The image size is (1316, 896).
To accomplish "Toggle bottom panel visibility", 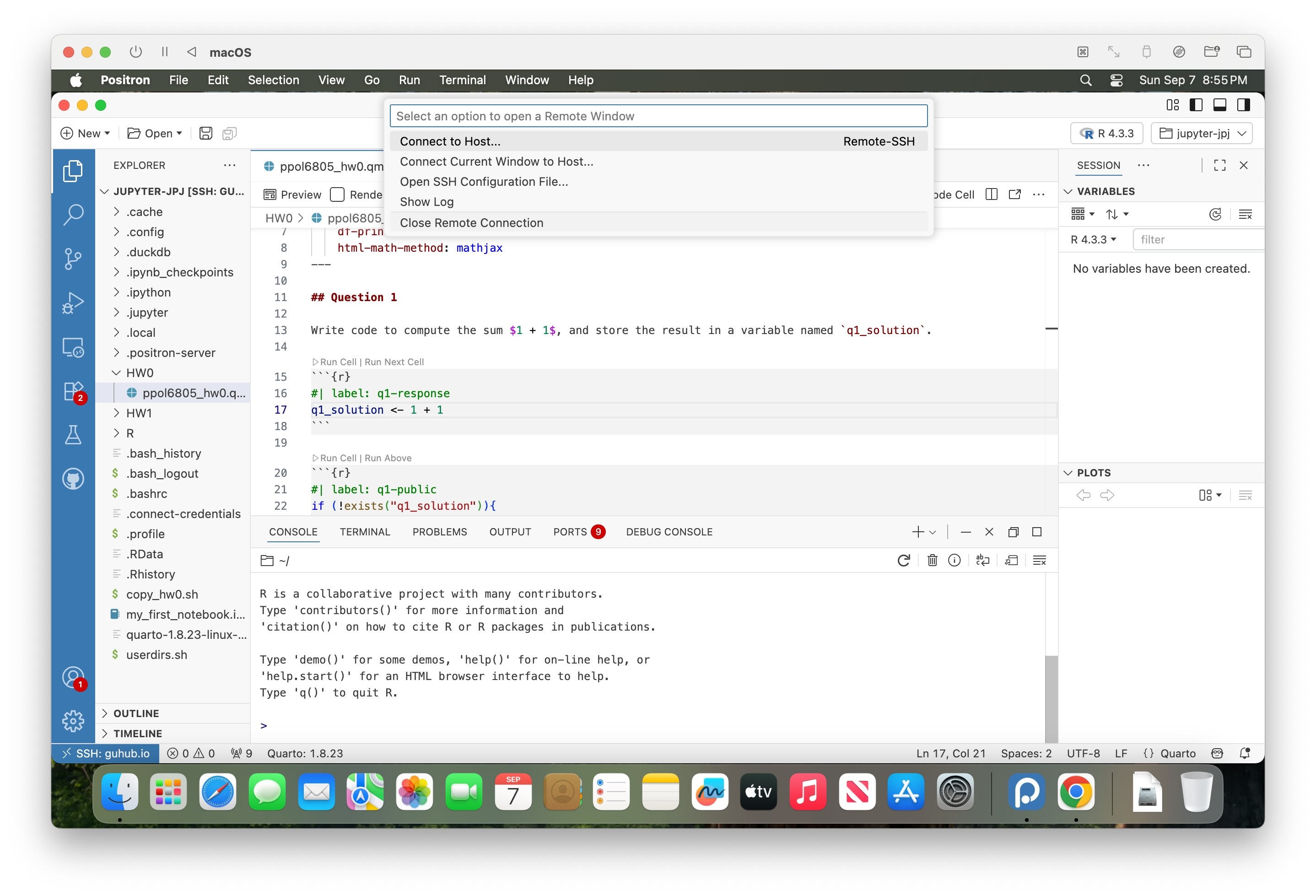I will [1220, 105].
